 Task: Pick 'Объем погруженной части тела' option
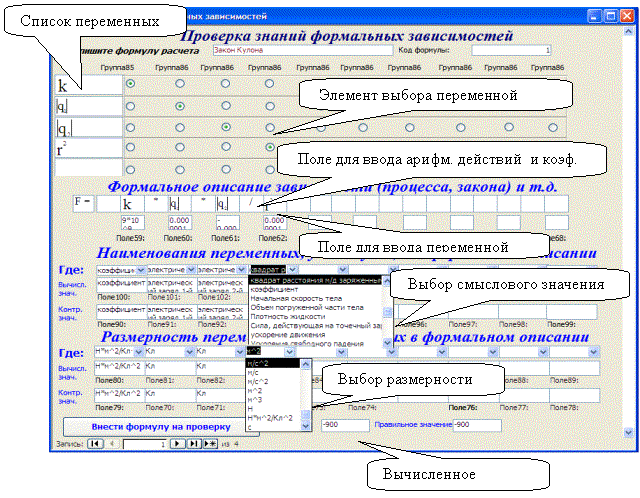(307, 307)
